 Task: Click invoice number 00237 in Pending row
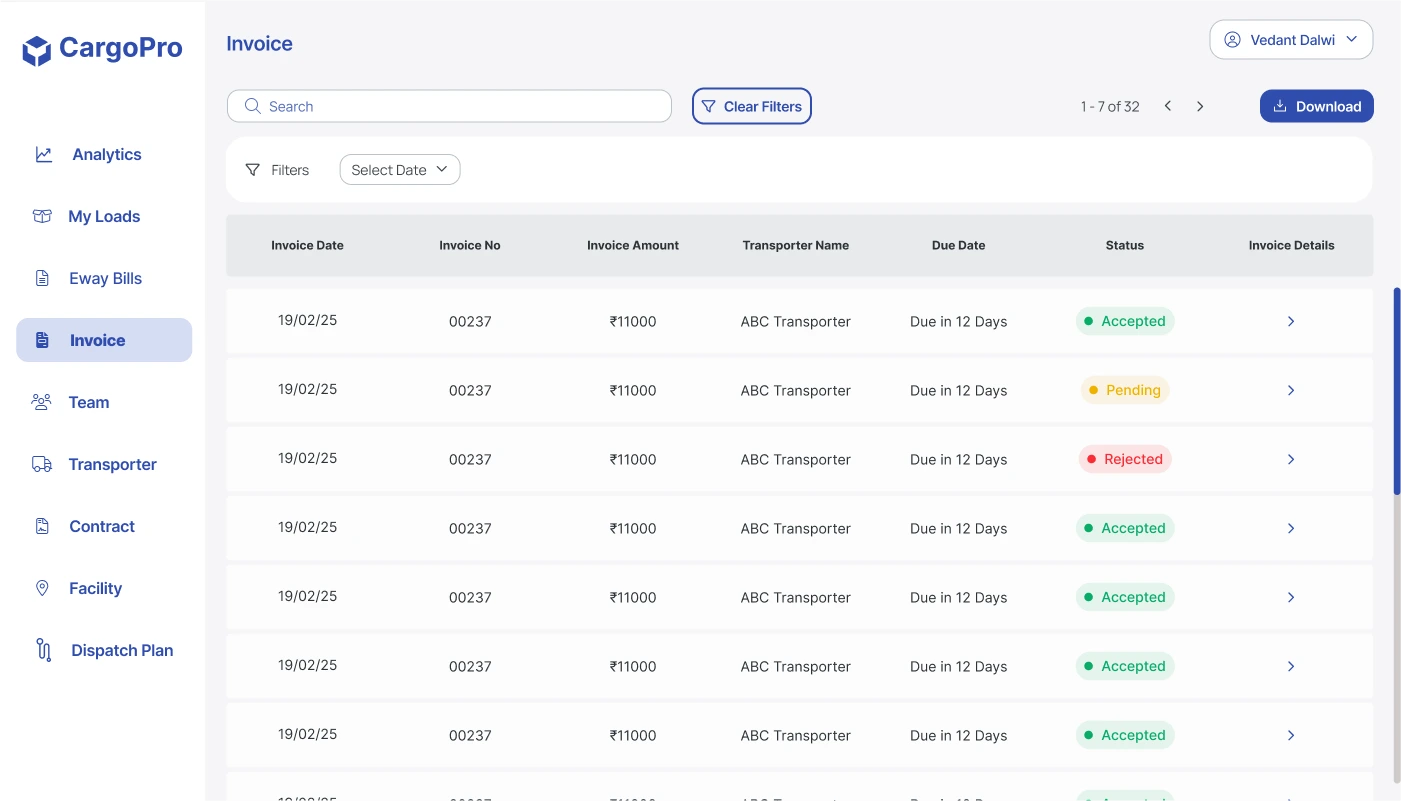pyautogui.click(x=470, y=391)
